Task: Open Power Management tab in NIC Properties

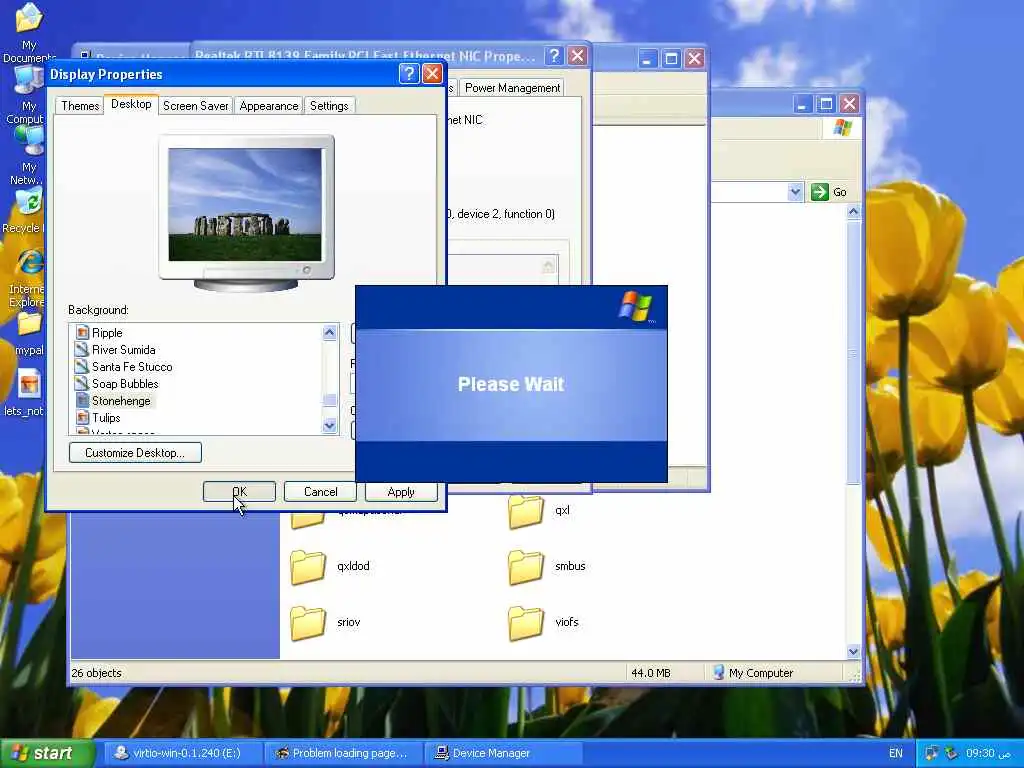Action: pos(512,88)
